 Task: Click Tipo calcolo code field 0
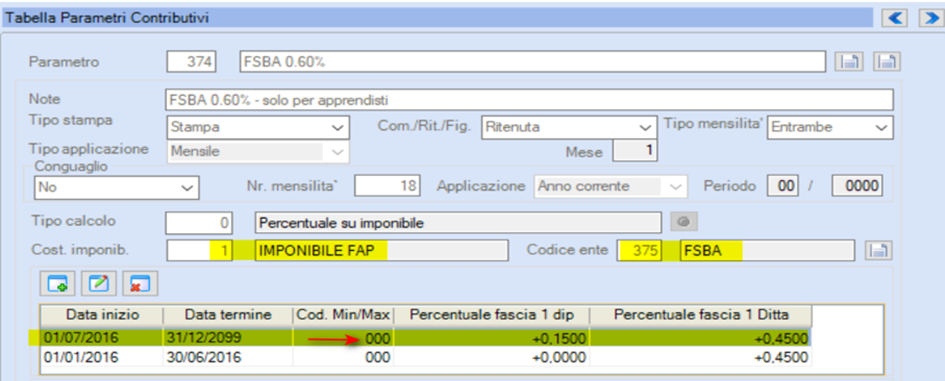click(x=199, y=223)
